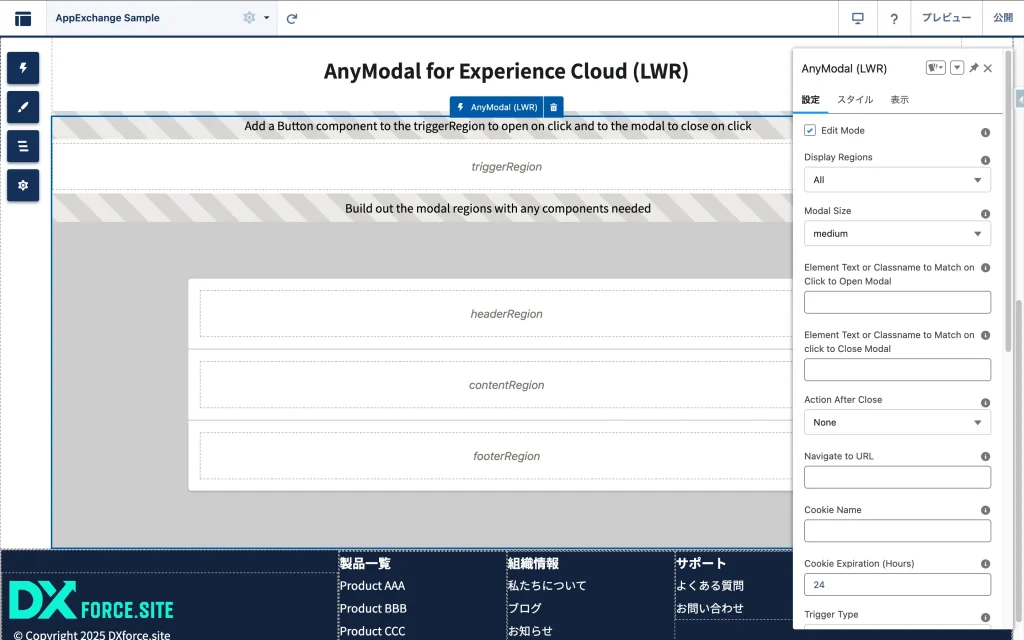This screenshot has height=640, width=1024.
Task: Expand the Action After Close dropdown
Action: tap(897, 422)
